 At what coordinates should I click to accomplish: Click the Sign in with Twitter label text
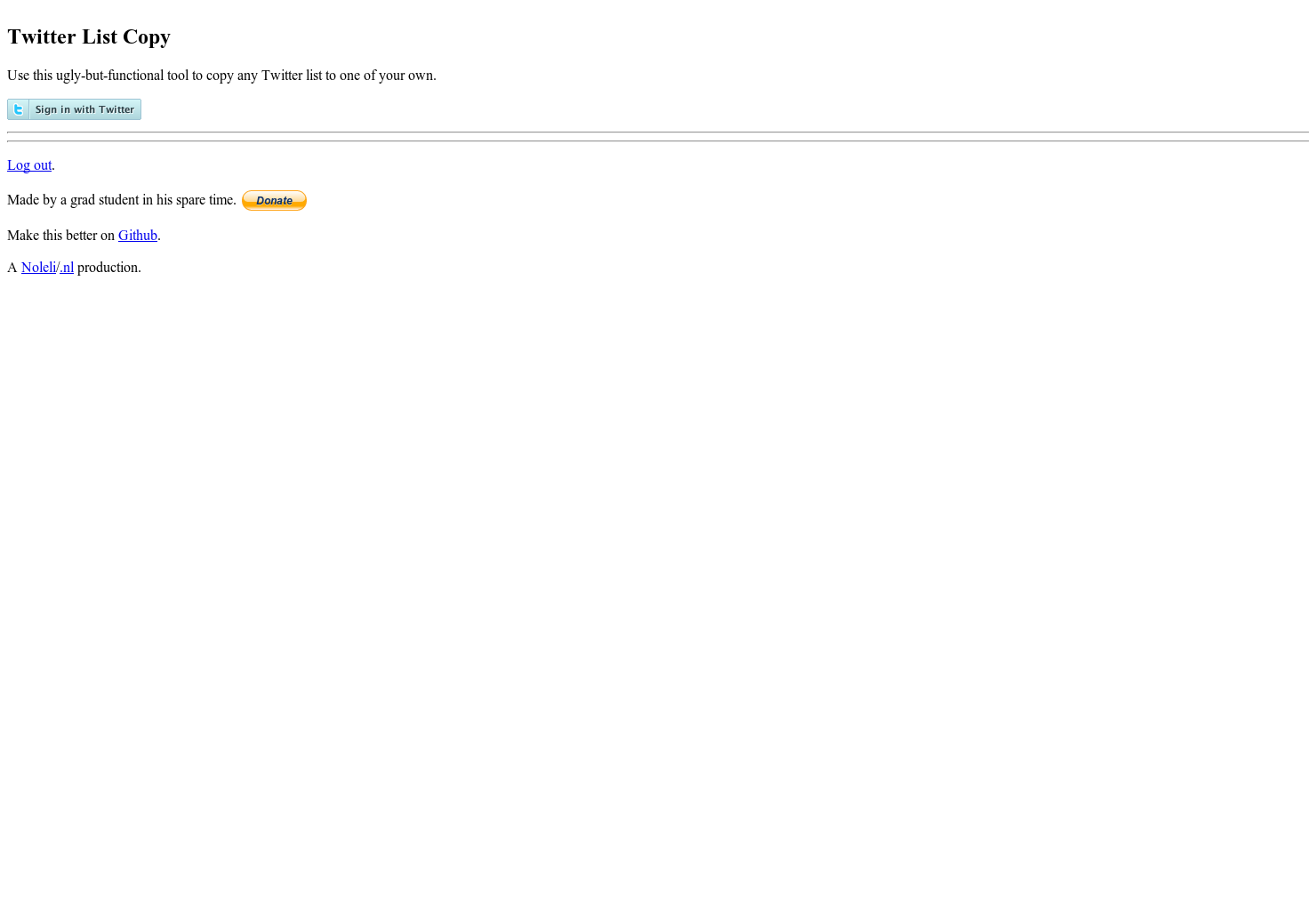tap(84, 109)
